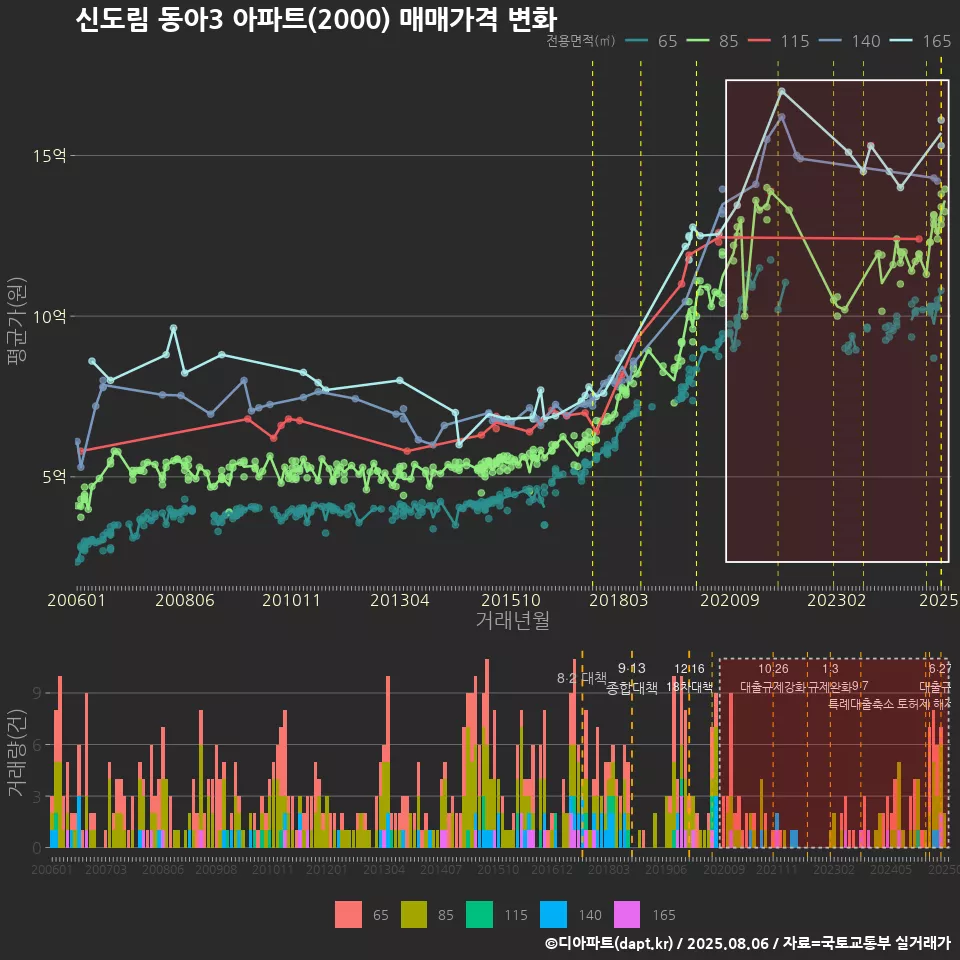
Task: Click '201407' on the volume chart x-axis
Action: point(441,869)
